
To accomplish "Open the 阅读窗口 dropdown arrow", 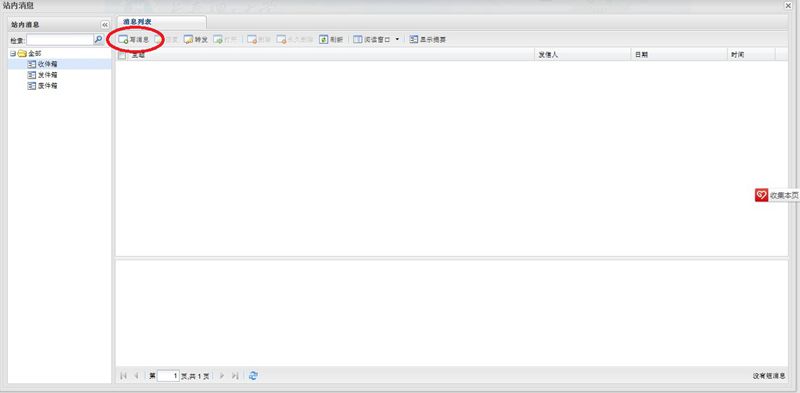I will 397,39.
